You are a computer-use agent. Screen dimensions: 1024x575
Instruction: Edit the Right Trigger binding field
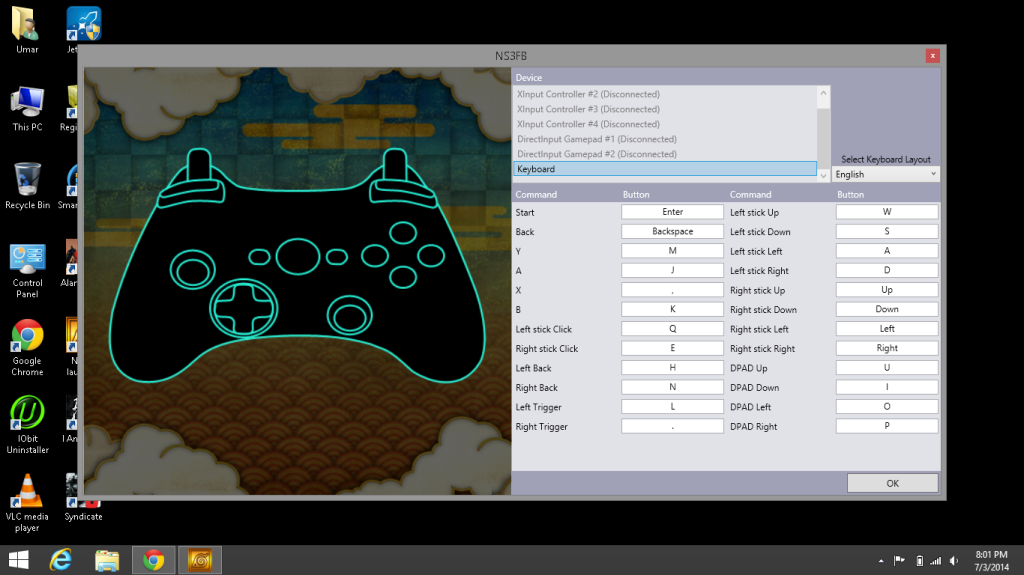[x=672, y=426]
